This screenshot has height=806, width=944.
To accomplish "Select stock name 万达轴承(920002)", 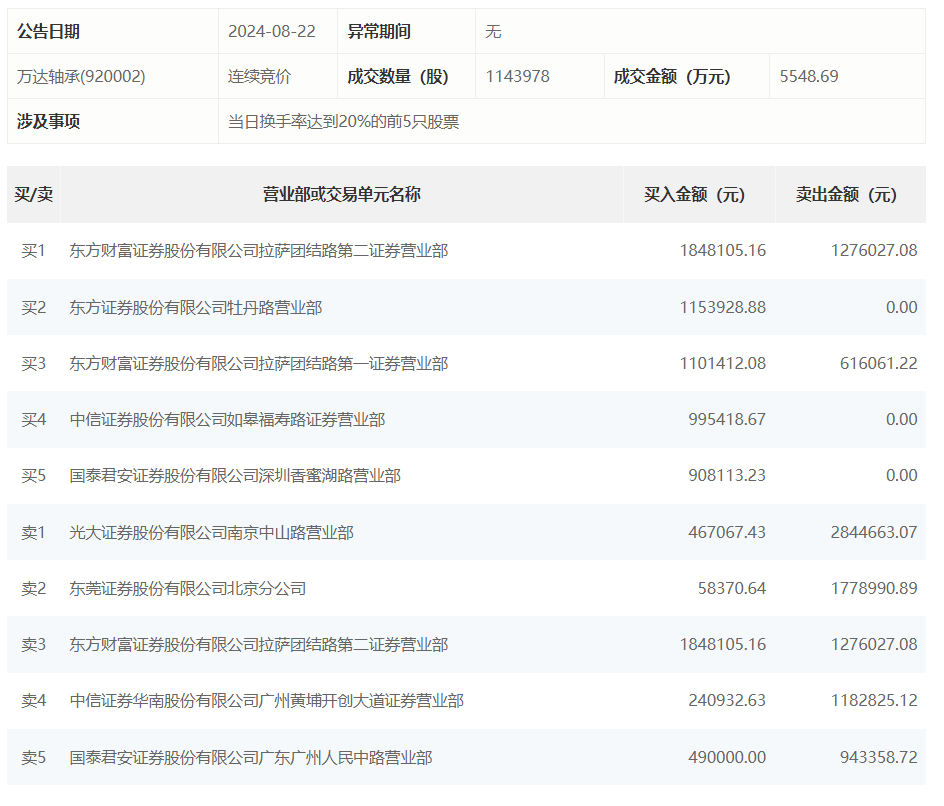I will click(x=81, y=76).
